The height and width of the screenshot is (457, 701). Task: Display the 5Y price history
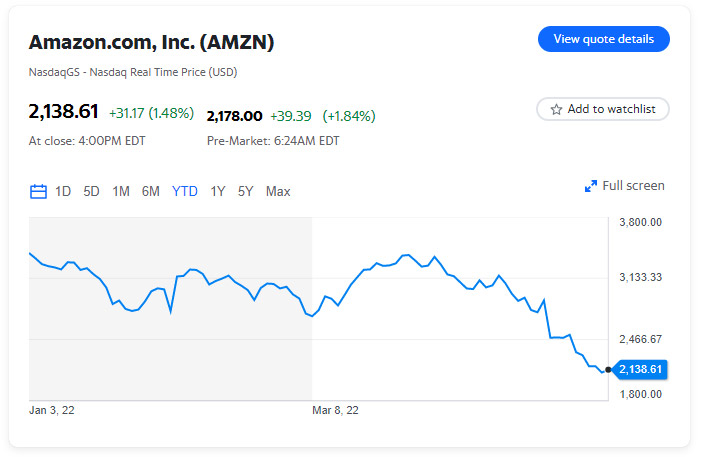[245, 191]
